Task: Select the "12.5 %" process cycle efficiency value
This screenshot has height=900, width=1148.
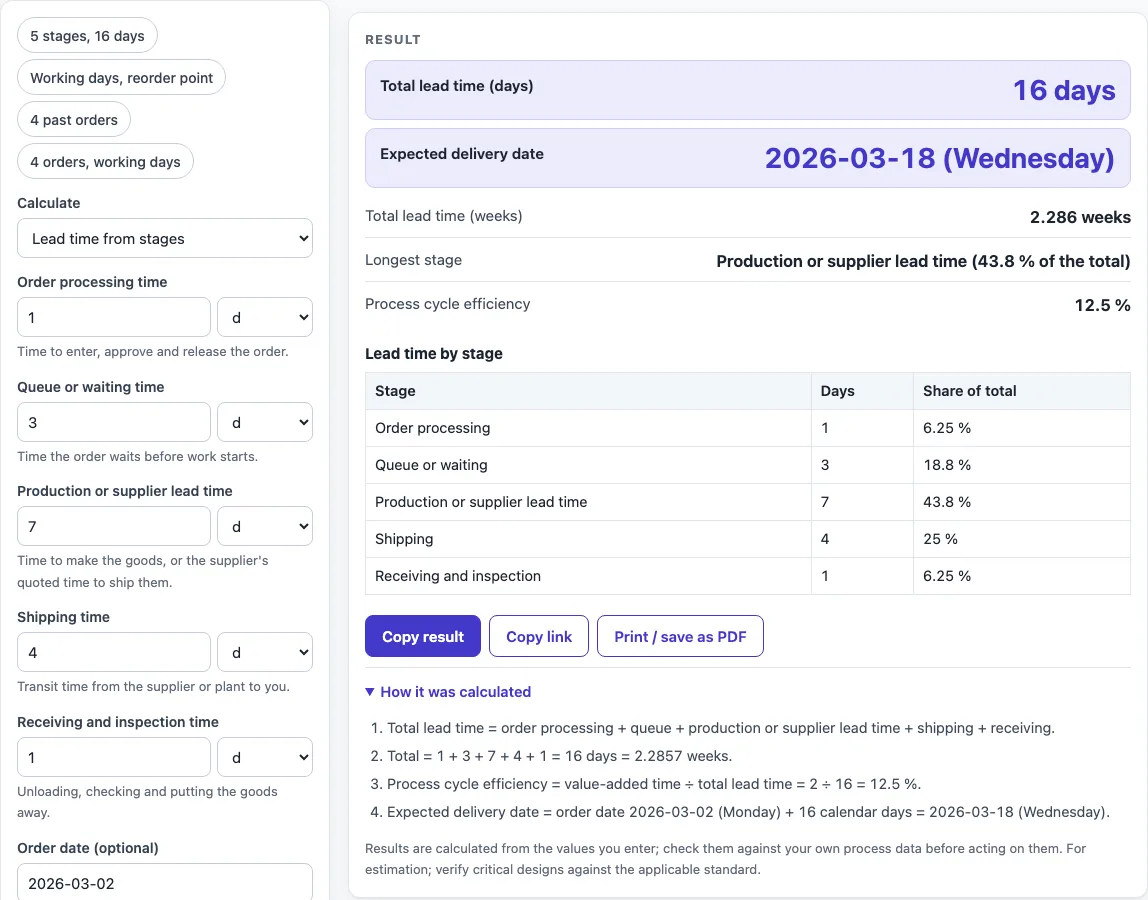Action: [1102, 305]
